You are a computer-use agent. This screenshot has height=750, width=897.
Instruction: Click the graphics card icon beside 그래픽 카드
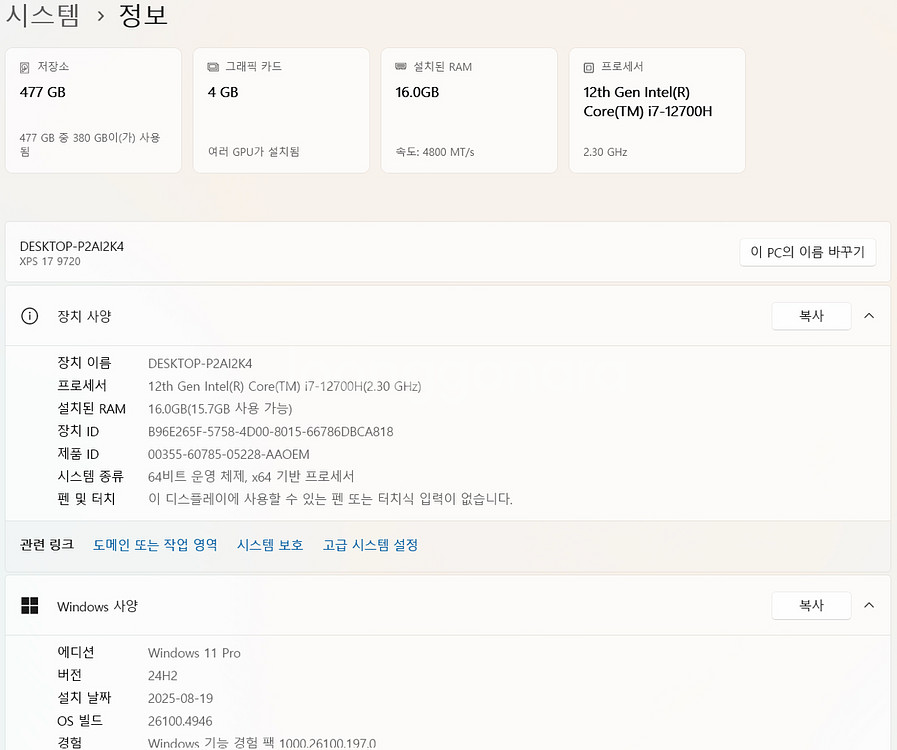[x=213, y=67]
